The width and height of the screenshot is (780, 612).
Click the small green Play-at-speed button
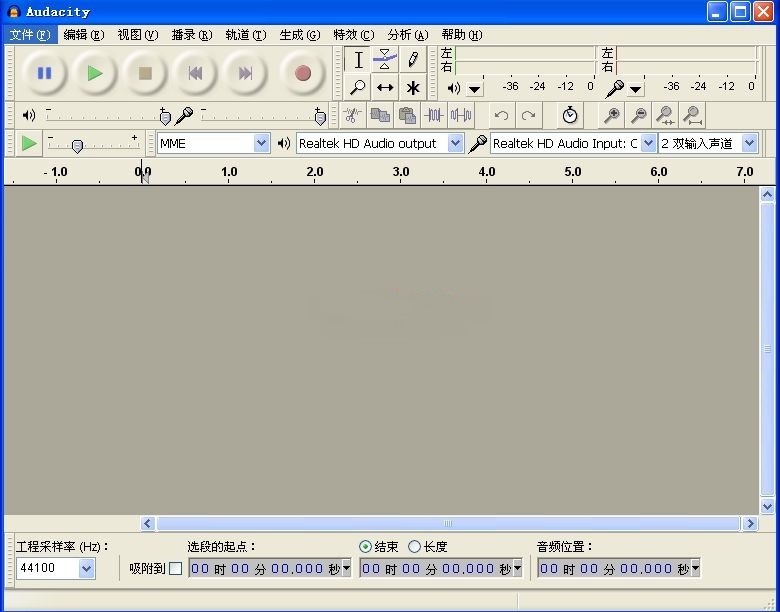point(29,143)
